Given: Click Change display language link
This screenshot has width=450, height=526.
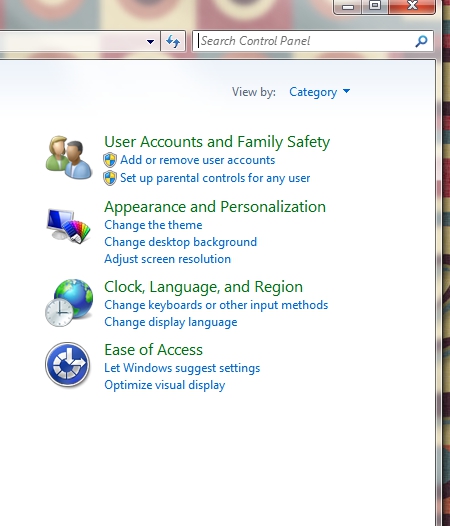Looking at the screenshot, I should (x=171, y=322).
